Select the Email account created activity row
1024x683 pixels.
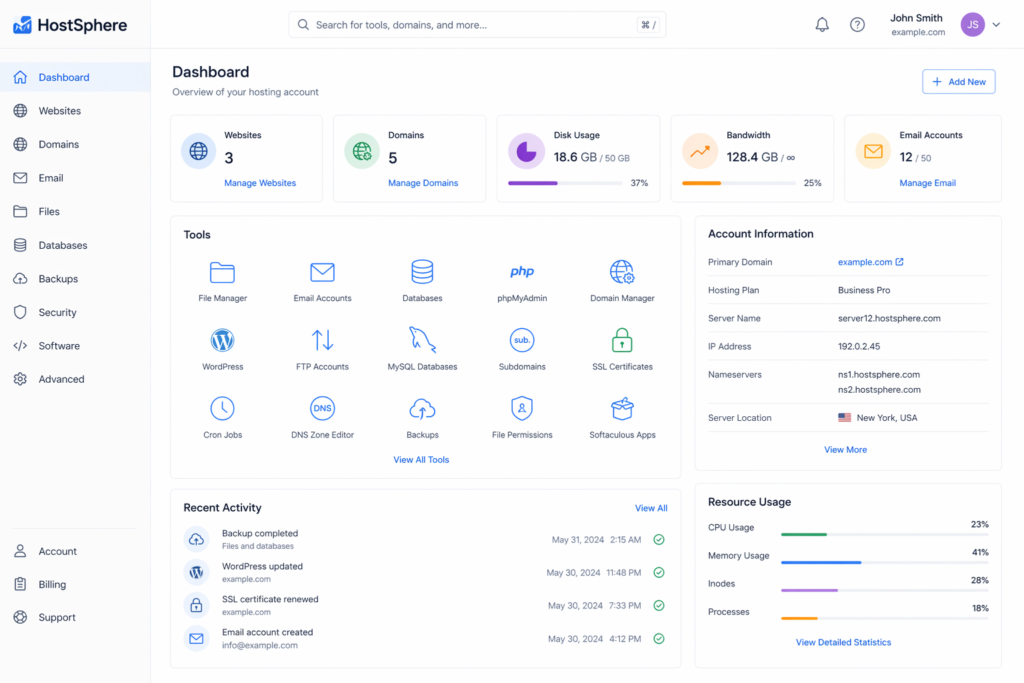coord(425,639)
